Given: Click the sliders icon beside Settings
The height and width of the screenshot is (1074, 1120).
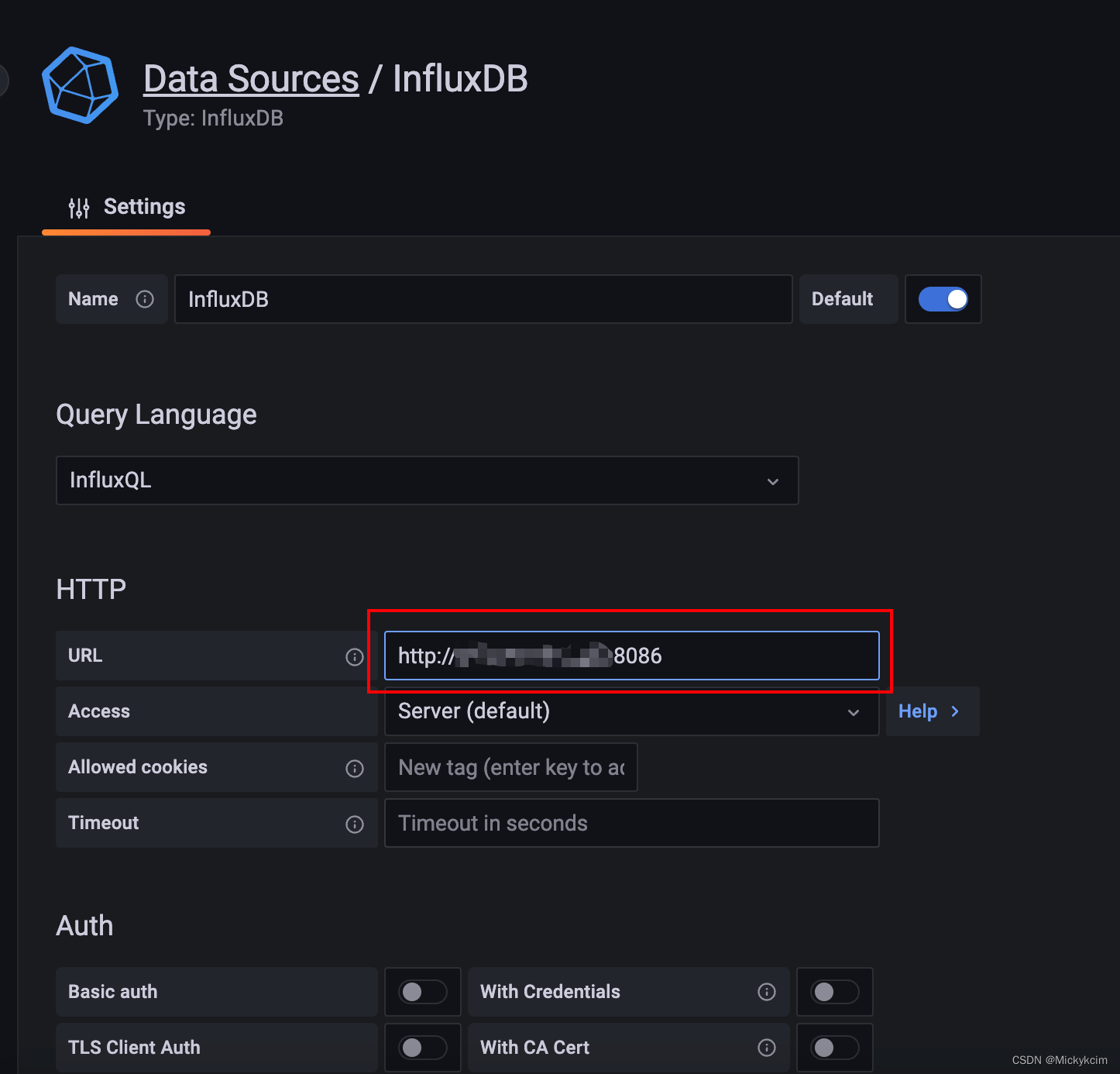Looking at the screenshot, I should [79, 208].
